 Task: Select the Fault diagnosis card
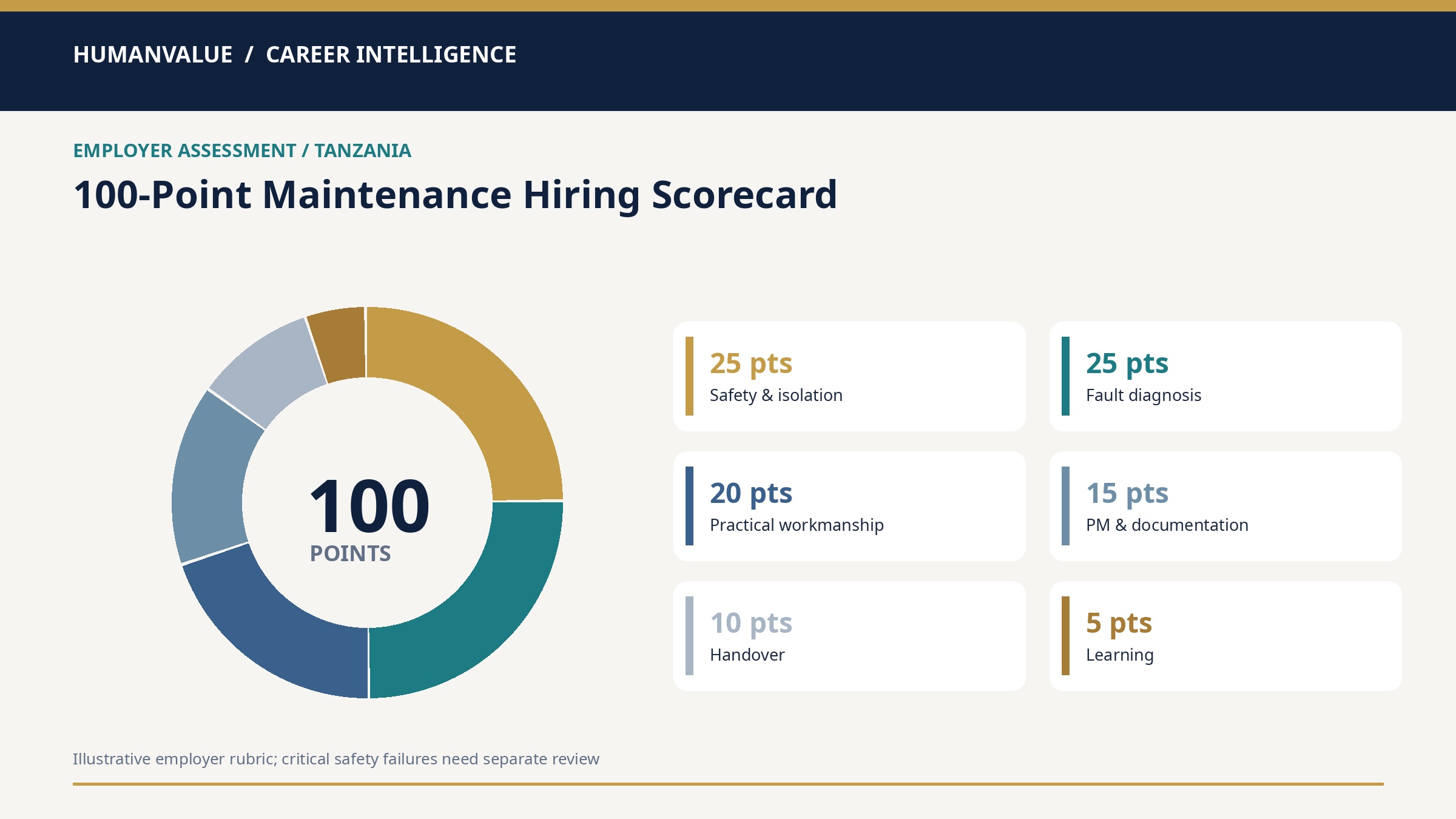pyautogui.click(x=1225, y=376)
